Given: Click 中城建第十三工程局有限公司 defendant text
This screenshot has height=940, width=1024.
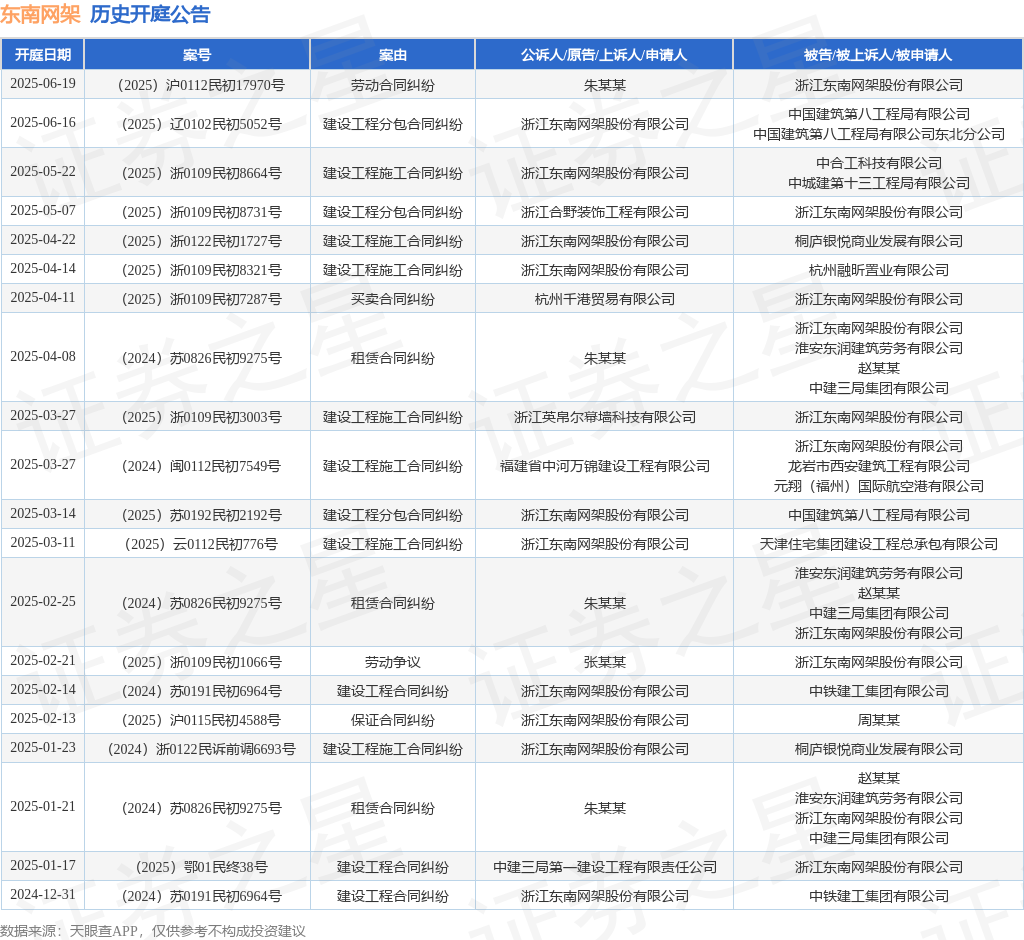Looking at the screenshot, I should click(878, 183).
